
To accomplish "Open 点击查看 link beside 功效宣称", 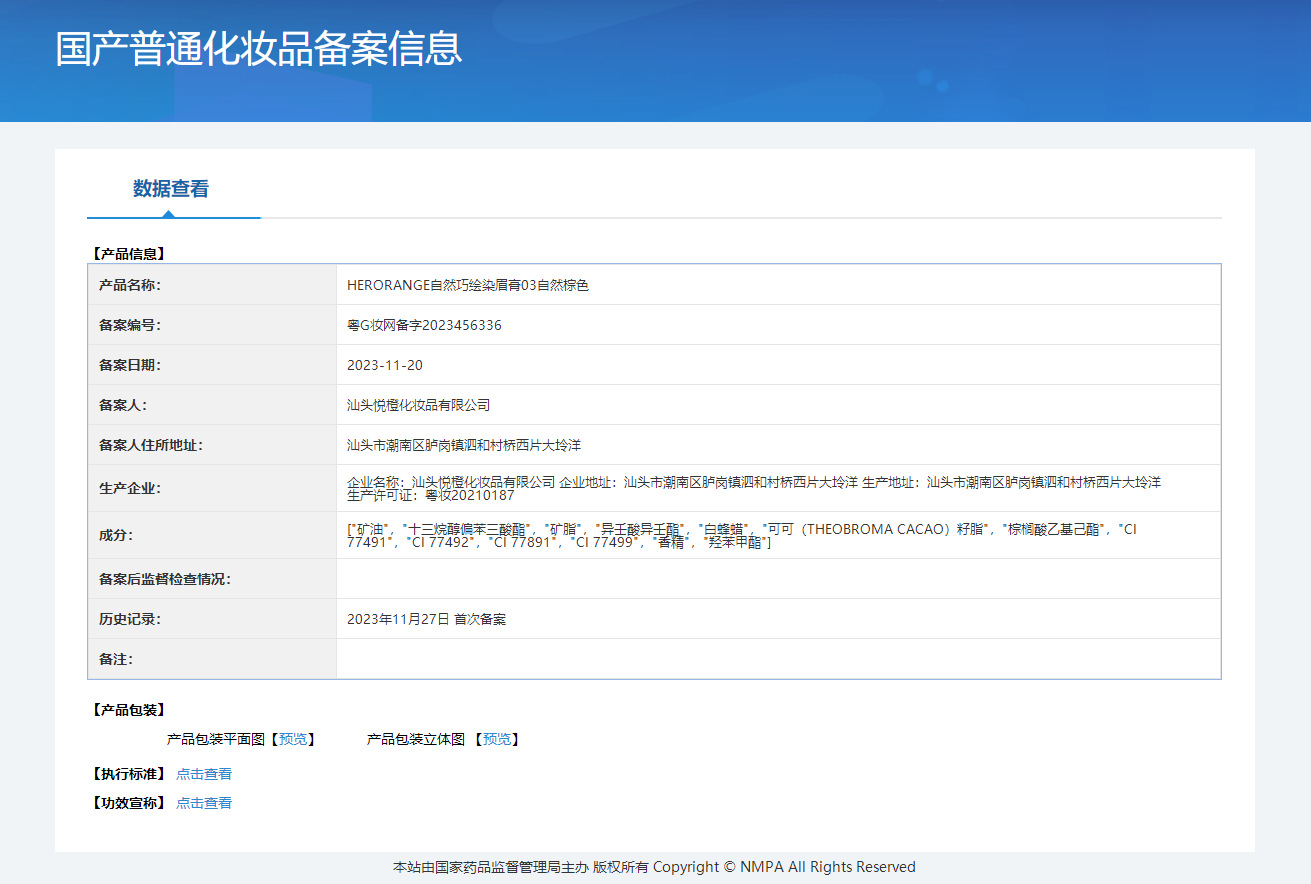I will click(x=204, y=803).
